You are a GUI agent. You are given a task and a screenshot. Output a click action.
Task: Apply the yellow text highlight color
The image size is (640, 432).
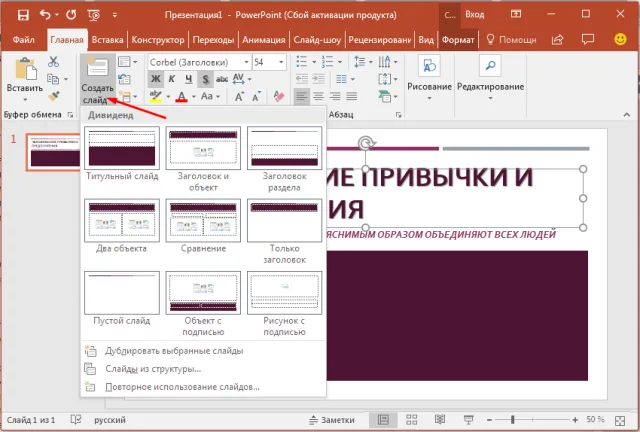pyautogui.click(x=155, y=96)
